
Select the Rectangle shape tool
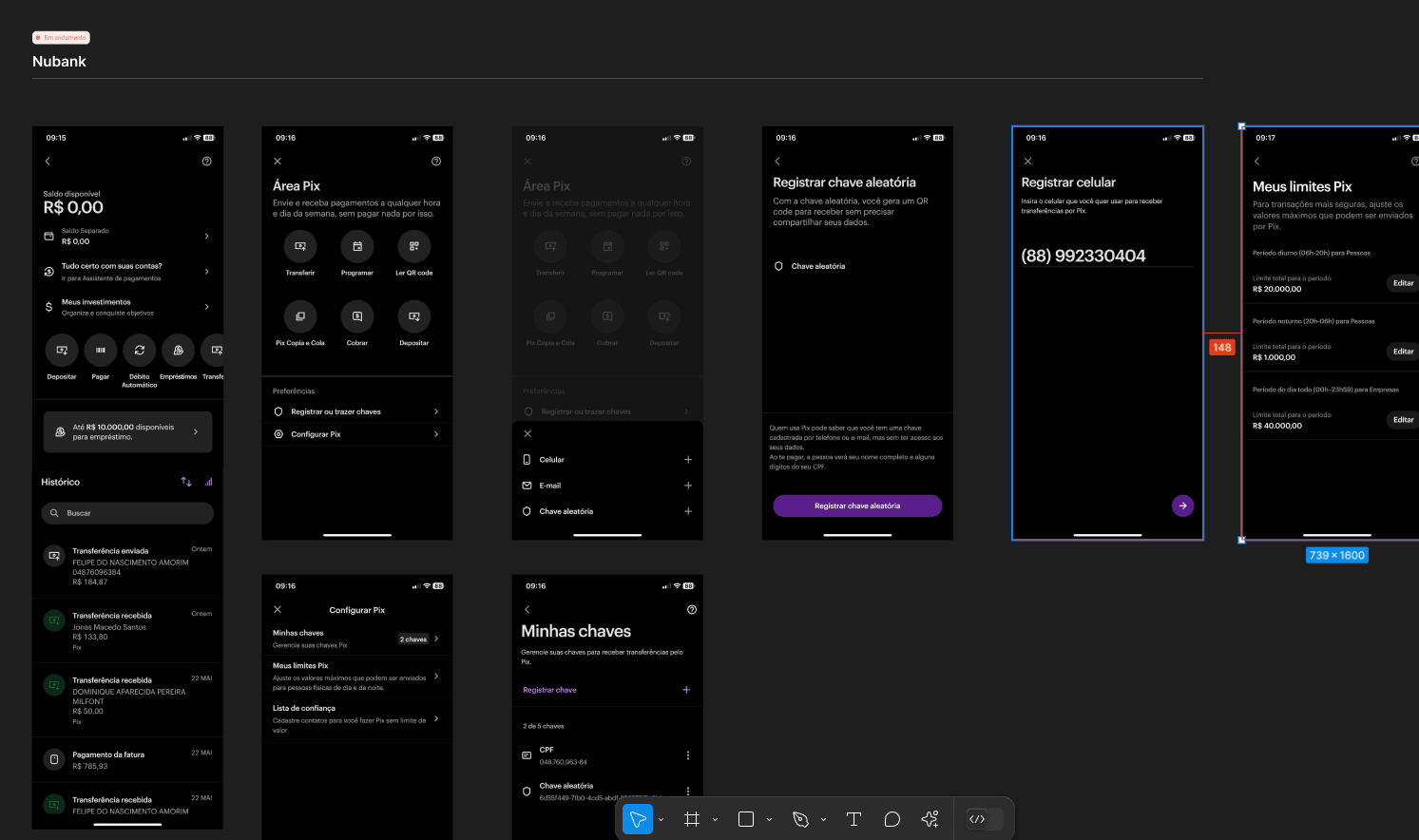pyautogui.click(x=746, y=819)
